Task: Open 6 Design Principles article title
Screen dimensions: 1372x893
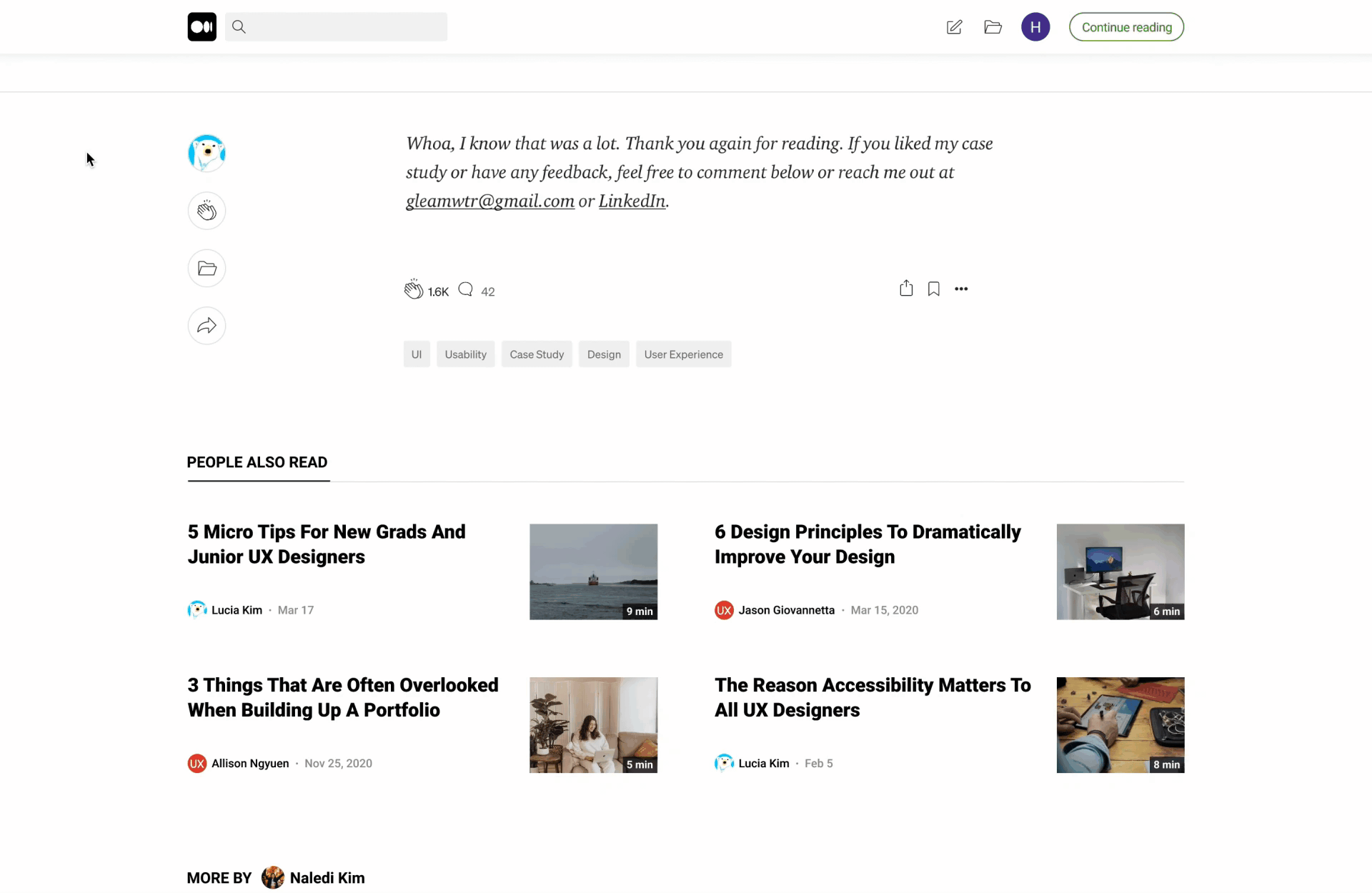Action: pos(868,544)
